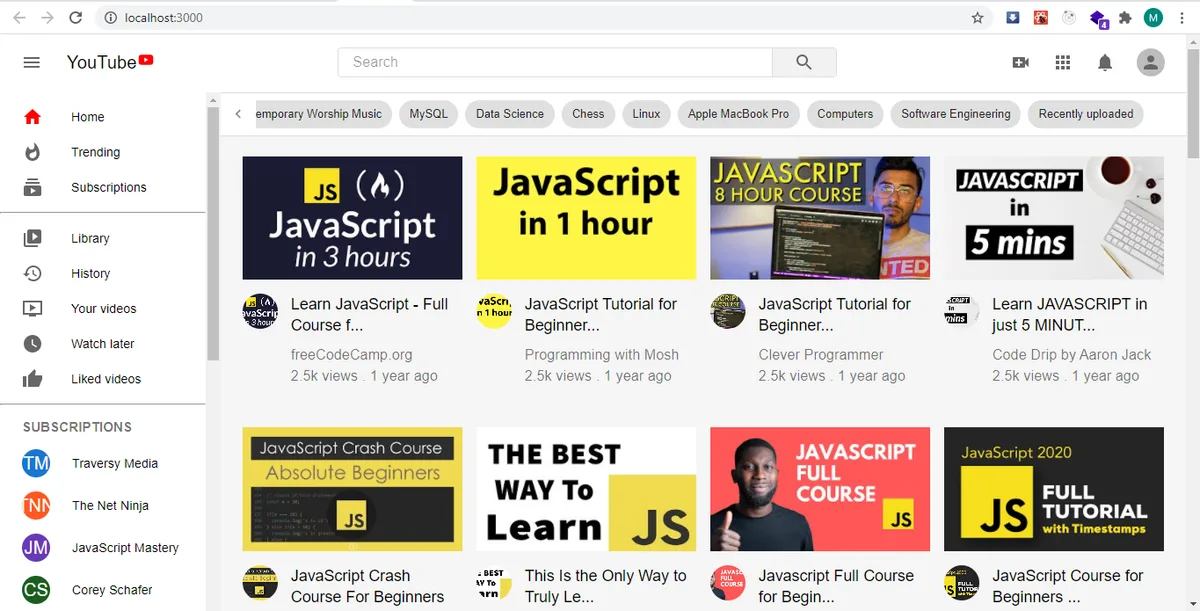Go to Home in the sidebar
This screenshot has height=611, width=1200.
88,117
